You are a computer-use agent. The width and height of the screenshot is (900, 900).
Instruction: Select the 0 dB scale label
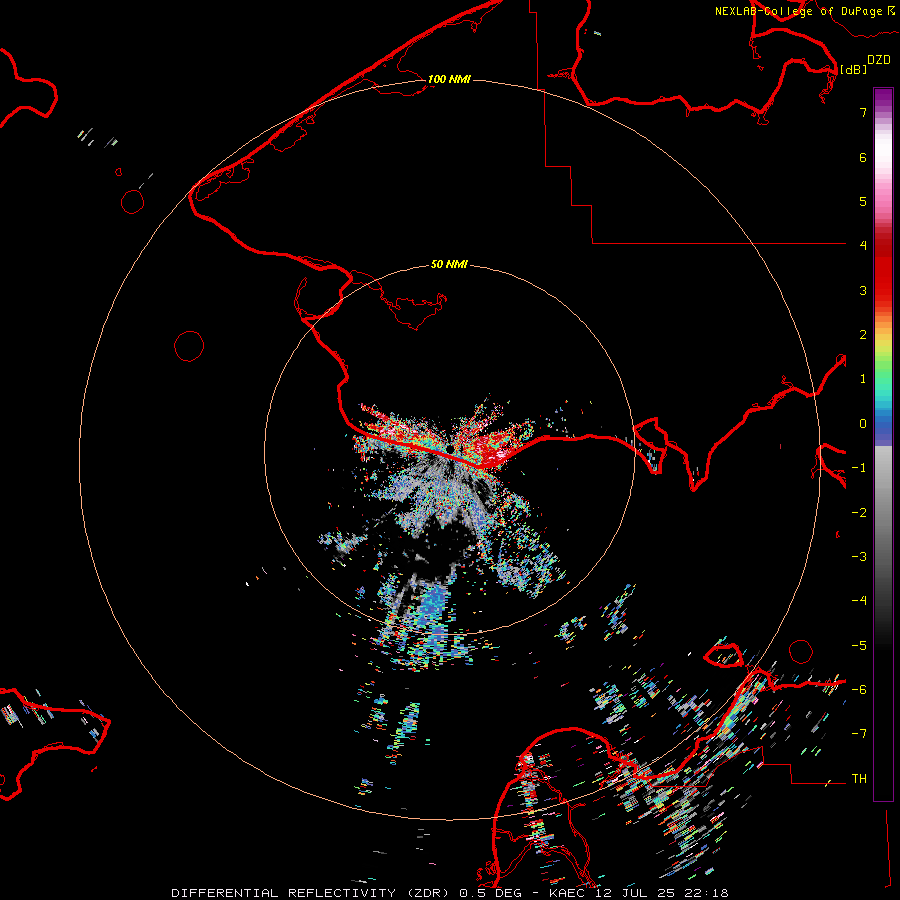pos(863,424)
